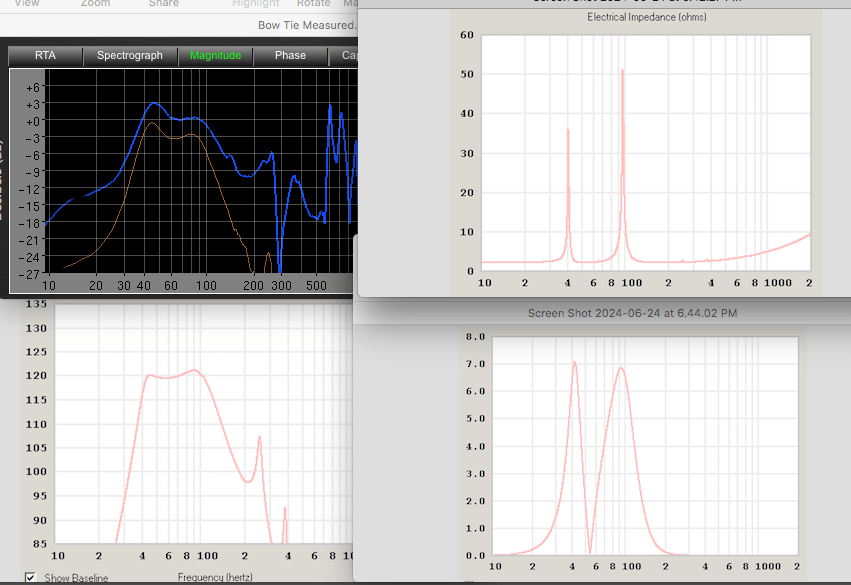Viewport: 851px width, 585px height.
Task: Click the shorter impedance peak near 40 Hz
Action: click(568, 130)
